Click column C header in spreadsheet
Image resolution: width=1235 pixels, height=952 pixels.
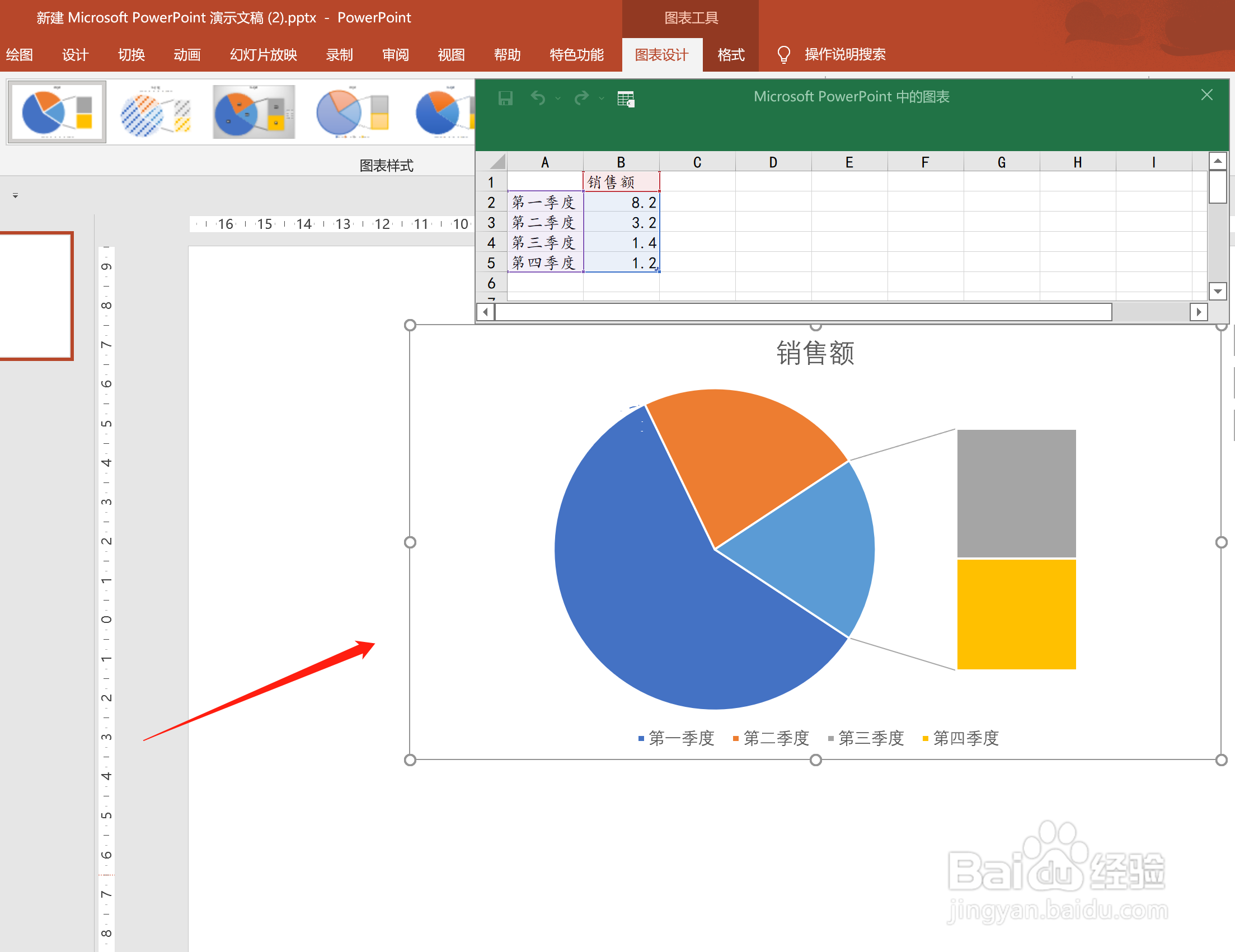(697, 162)
